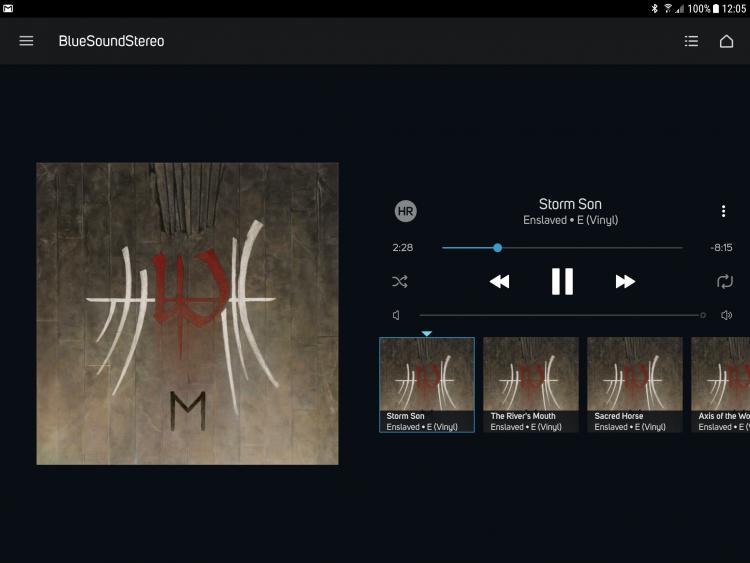The height and width of the screenshot is (563, 750).
Task: Tap the loud speaker volume icon
Action: [726, 315]
